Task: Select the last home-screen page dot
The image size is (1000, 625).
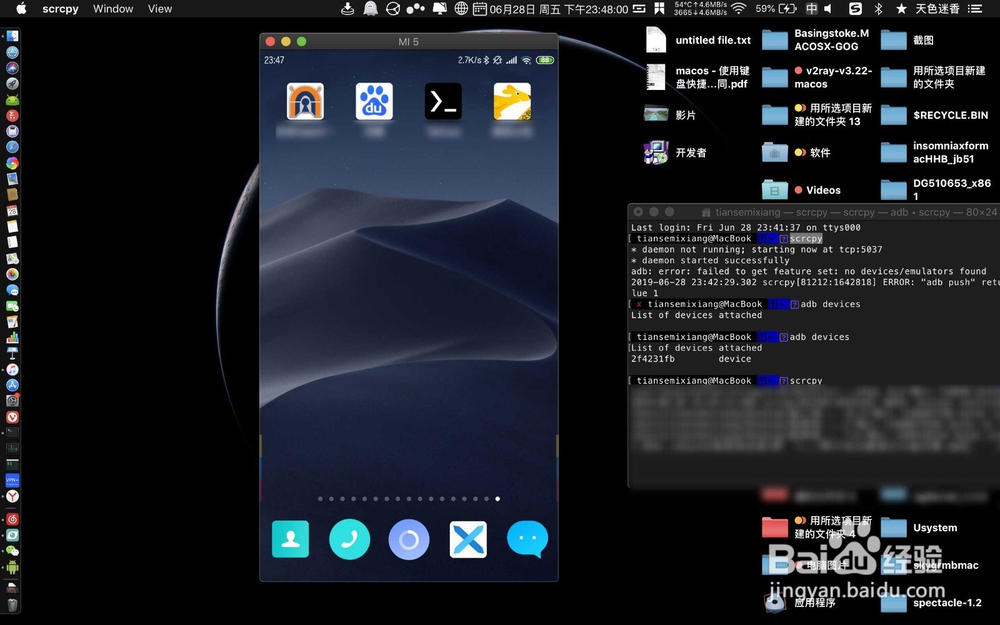Action: 497,499
